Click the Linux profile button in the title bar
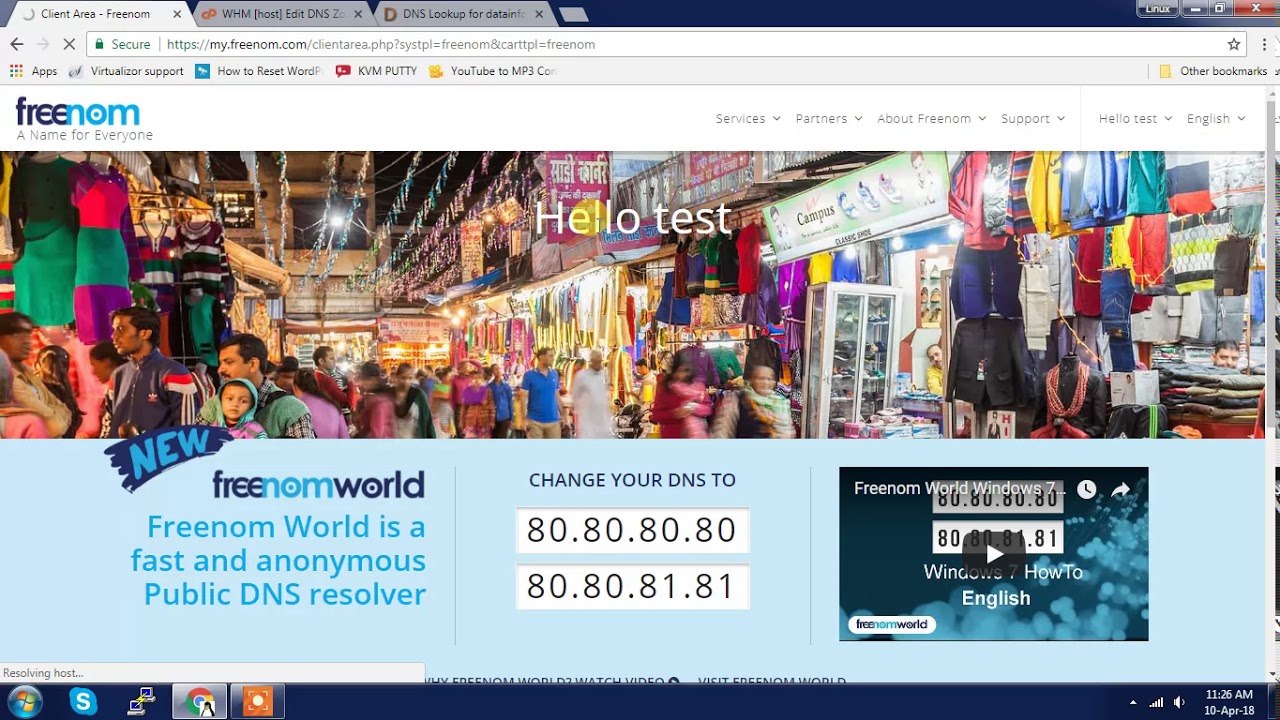 coord(1158,9)
